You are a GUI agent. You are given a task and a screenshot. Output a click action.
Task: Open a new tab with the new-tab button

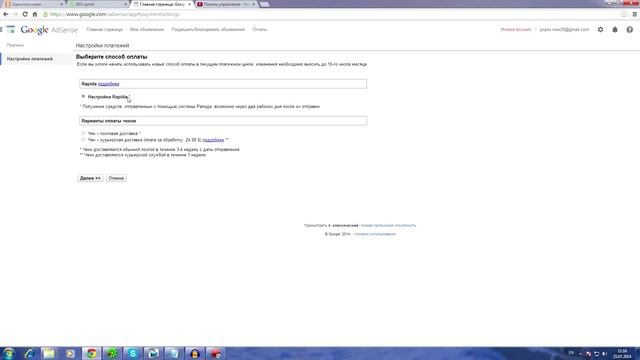click(264, 4)
